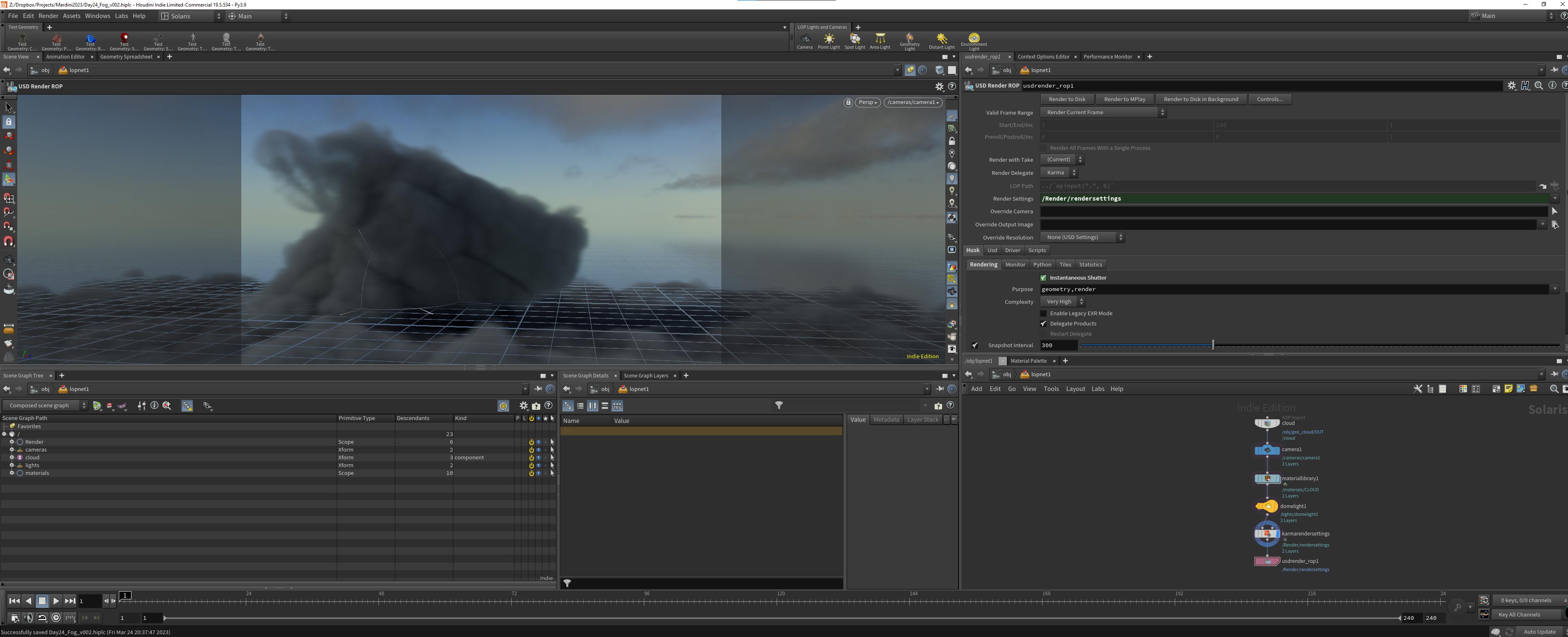This screenshot has width=1568, height=637.
Task: Open the Render menu in menu bar
Action: click(x=48, y=16)
